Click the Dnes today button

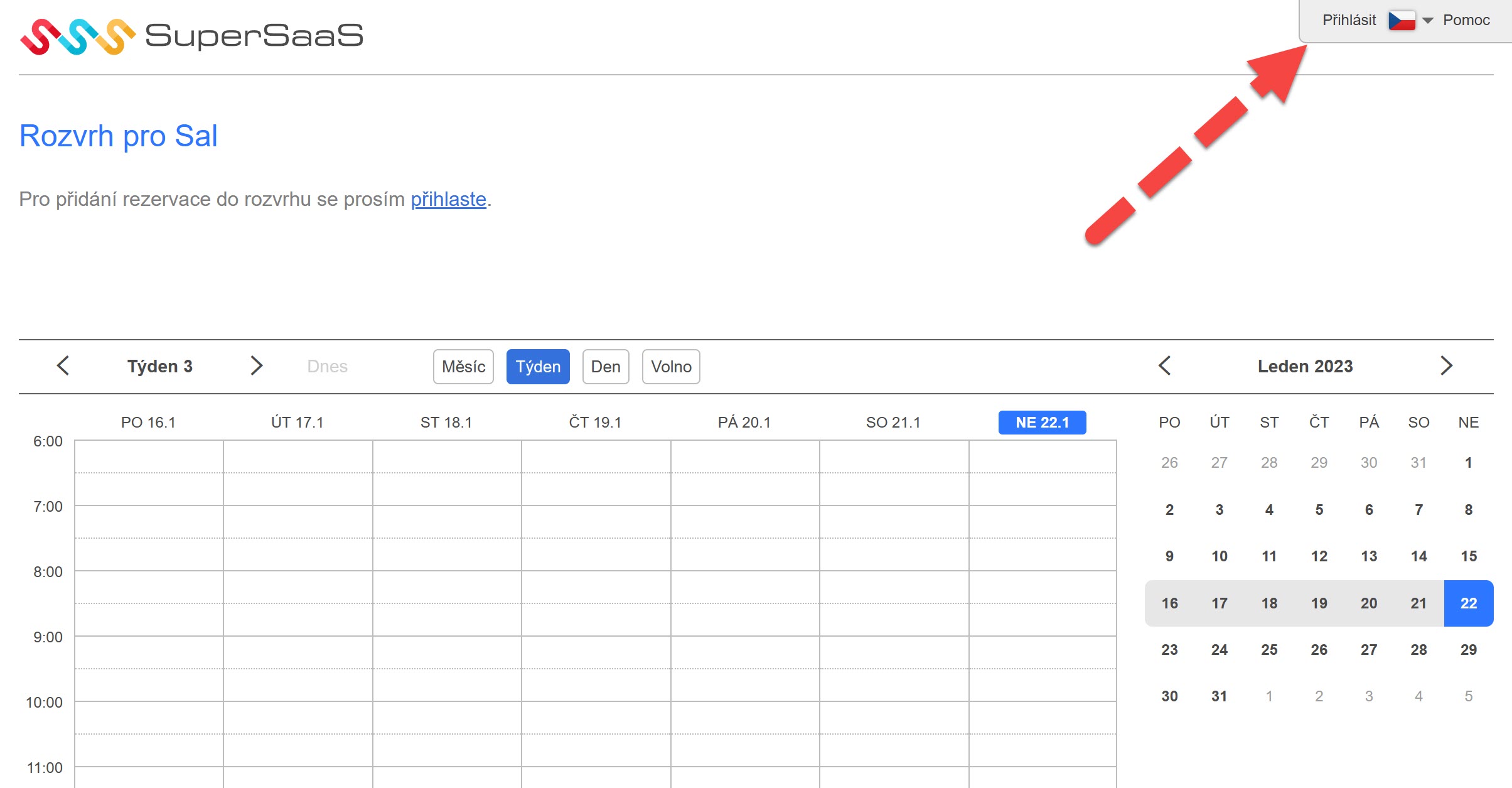[x=327, y=366]
